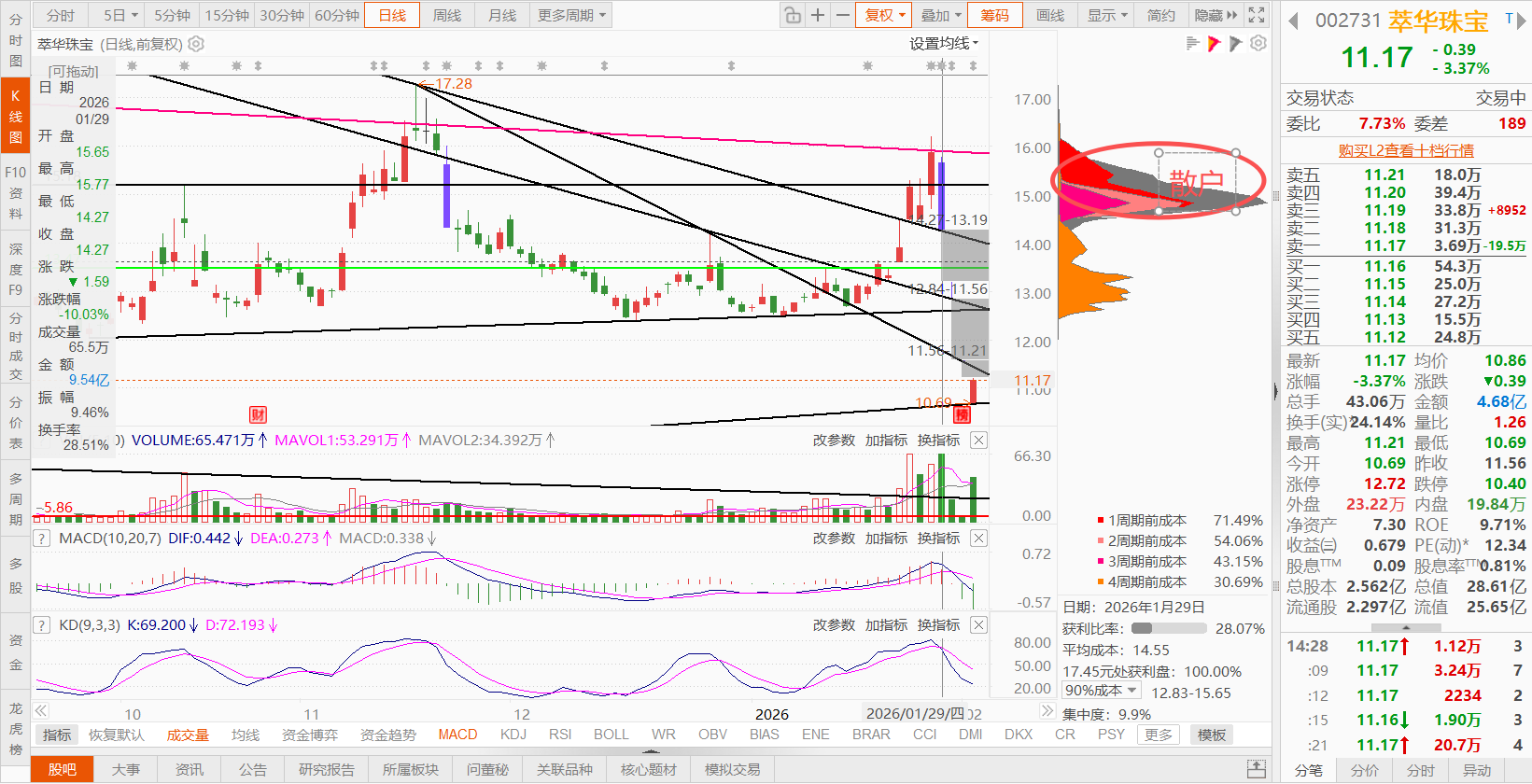Image resolution: width=1532 pixels, height=784 pixels.
Task: Toggle the BOLL indicator
Action: click(611, 735)
